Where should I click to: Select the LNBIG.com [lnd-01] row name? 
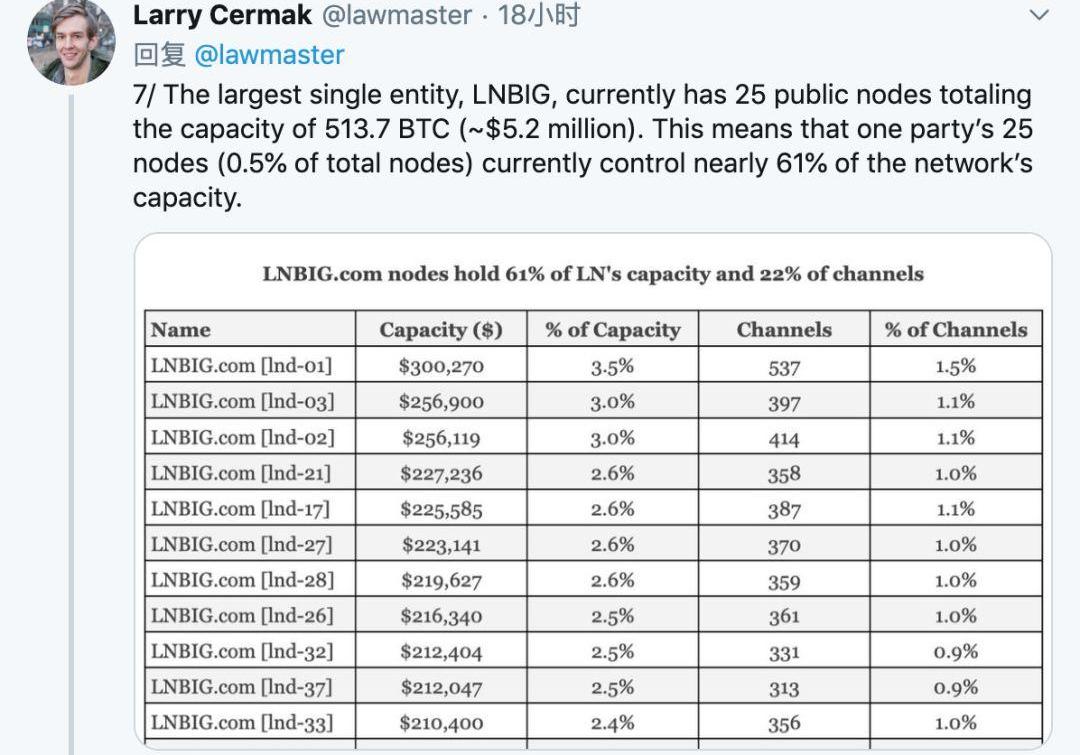click(240, 366)
